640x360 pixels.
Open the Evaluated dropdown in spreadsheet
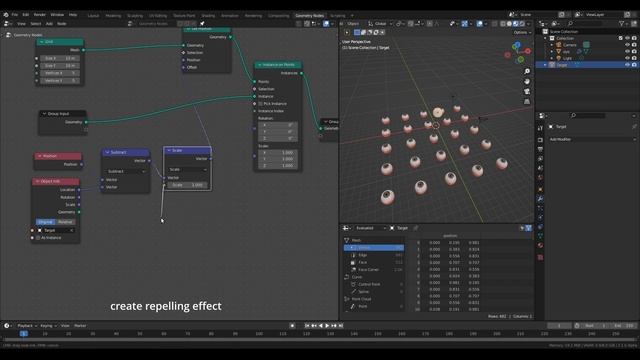(x=370, y=228)
